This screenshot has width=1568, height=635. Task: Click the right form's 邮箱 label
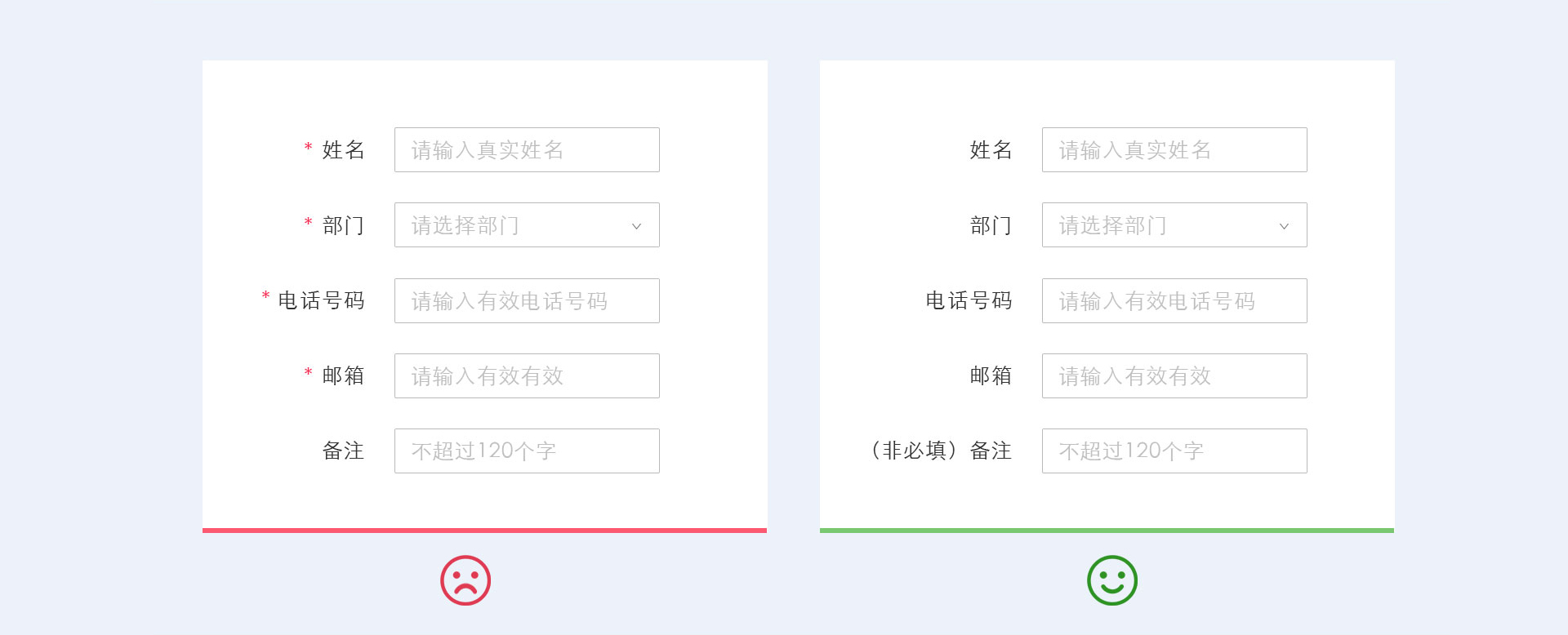[x=991, y=375]
